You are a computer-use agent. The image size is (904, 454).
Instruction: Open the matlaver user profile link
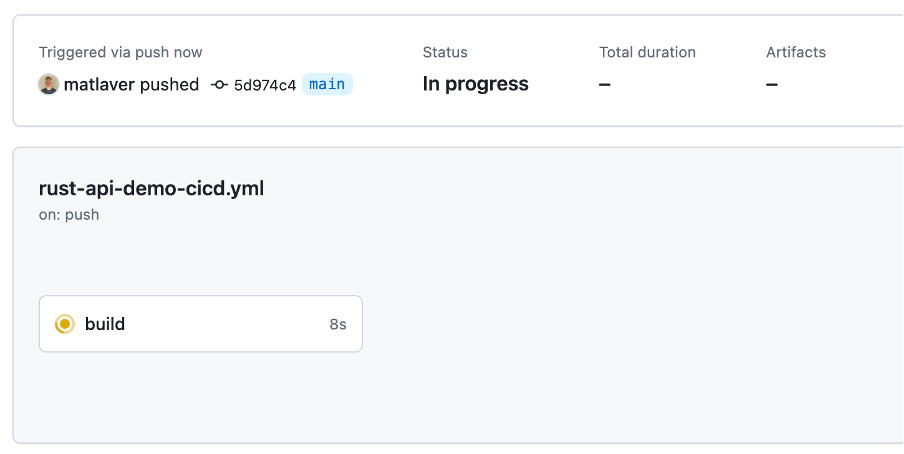point(99,84)
